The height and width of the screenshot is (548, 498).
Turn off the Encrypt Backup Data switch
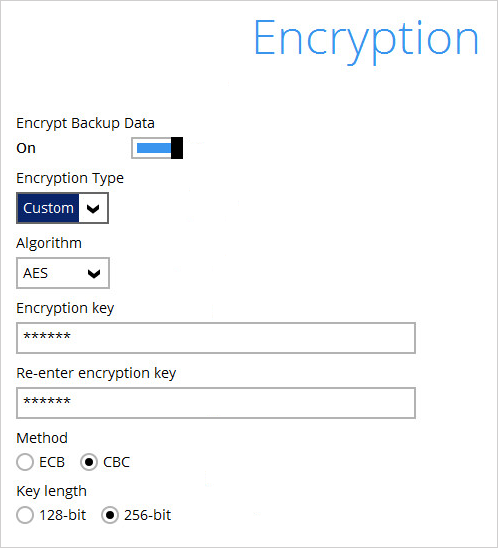(157, 148)
